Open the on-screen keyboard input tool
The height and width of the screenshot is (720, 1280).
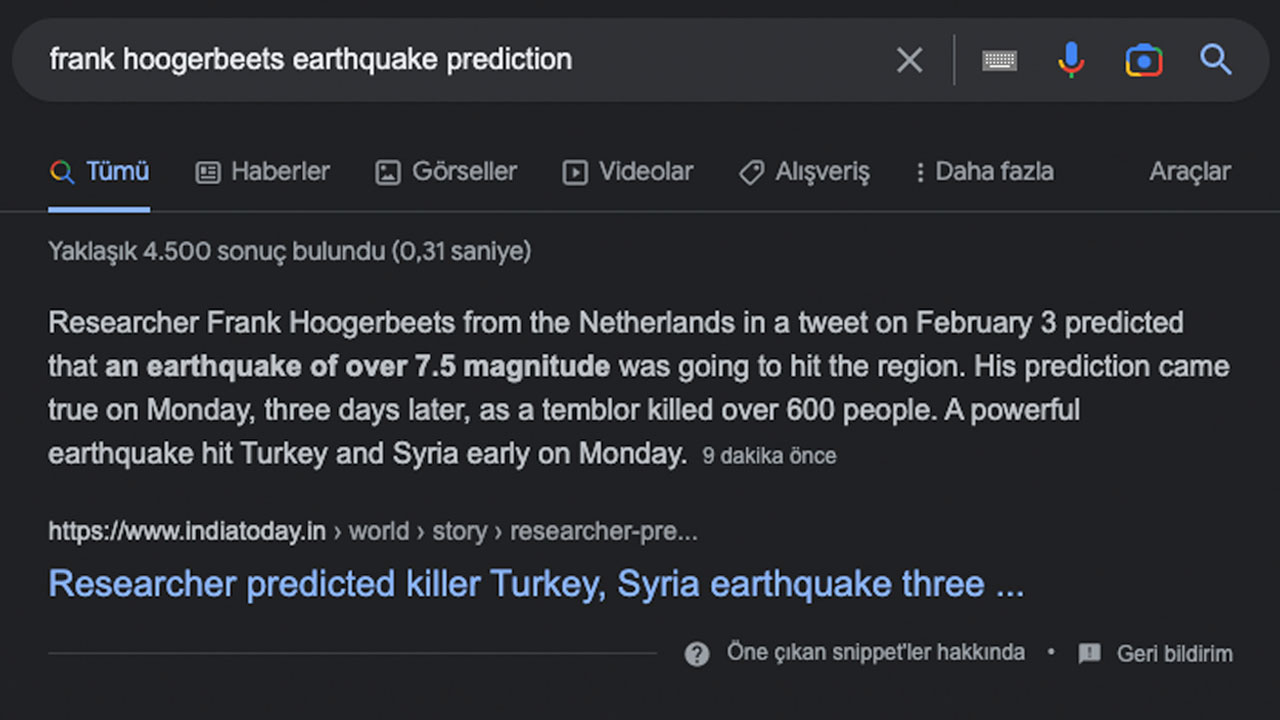click(999, 60)
